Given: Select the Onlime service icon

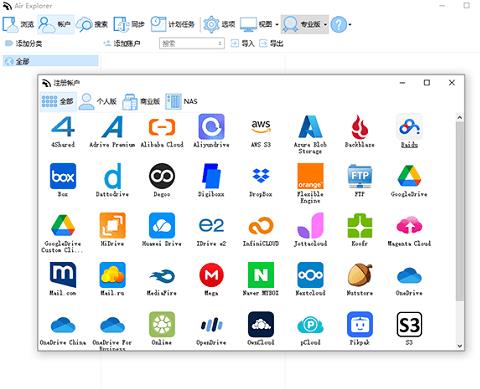Looking at the screenshot, I should tap(162, 328).
